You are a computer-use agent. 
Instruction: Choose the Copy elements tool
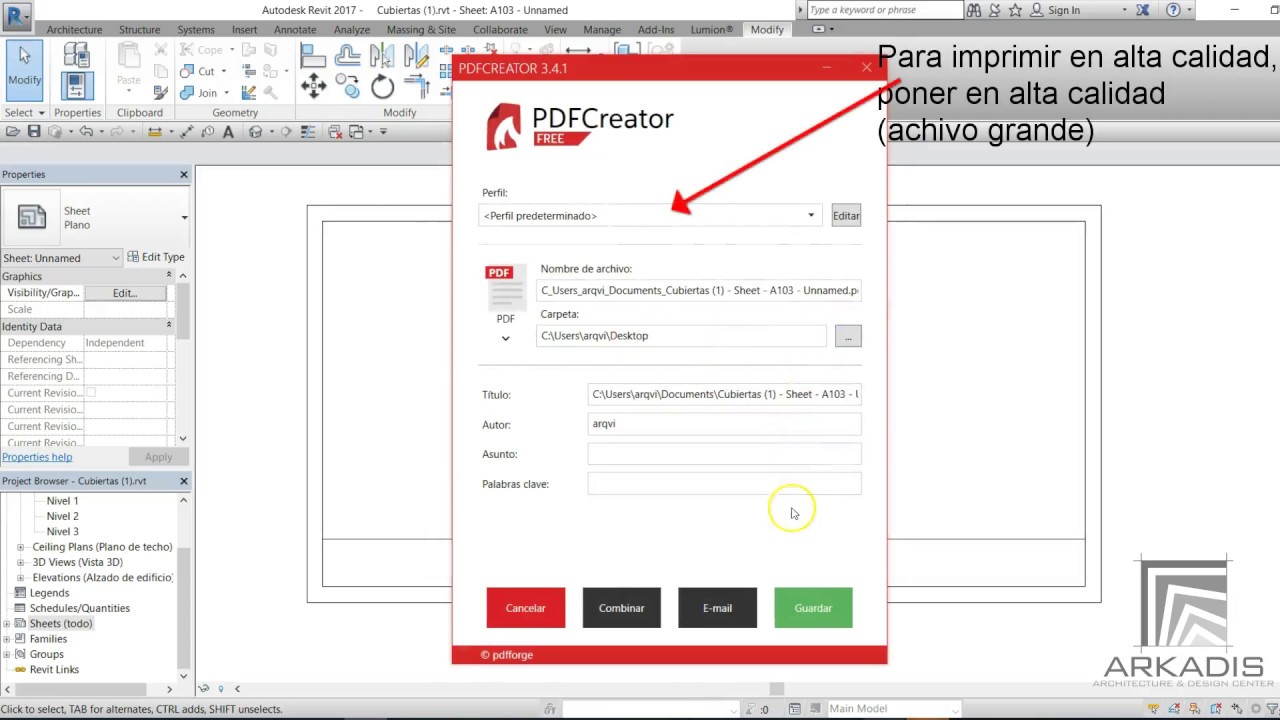pos(348,86)
